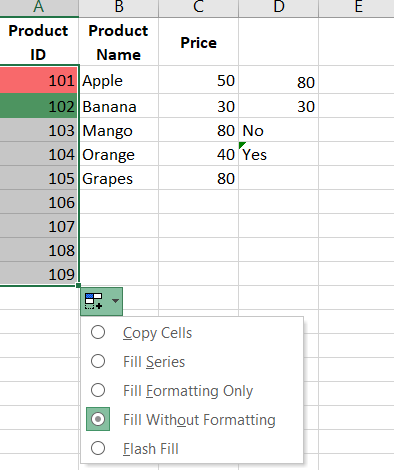Select the Price header cell
Screen dimensions: 394x470
[199, 42]
